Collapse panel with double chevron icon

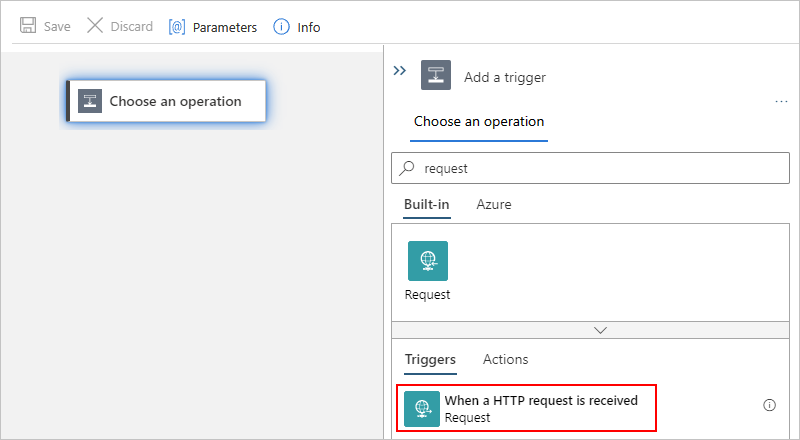[399, 71]
